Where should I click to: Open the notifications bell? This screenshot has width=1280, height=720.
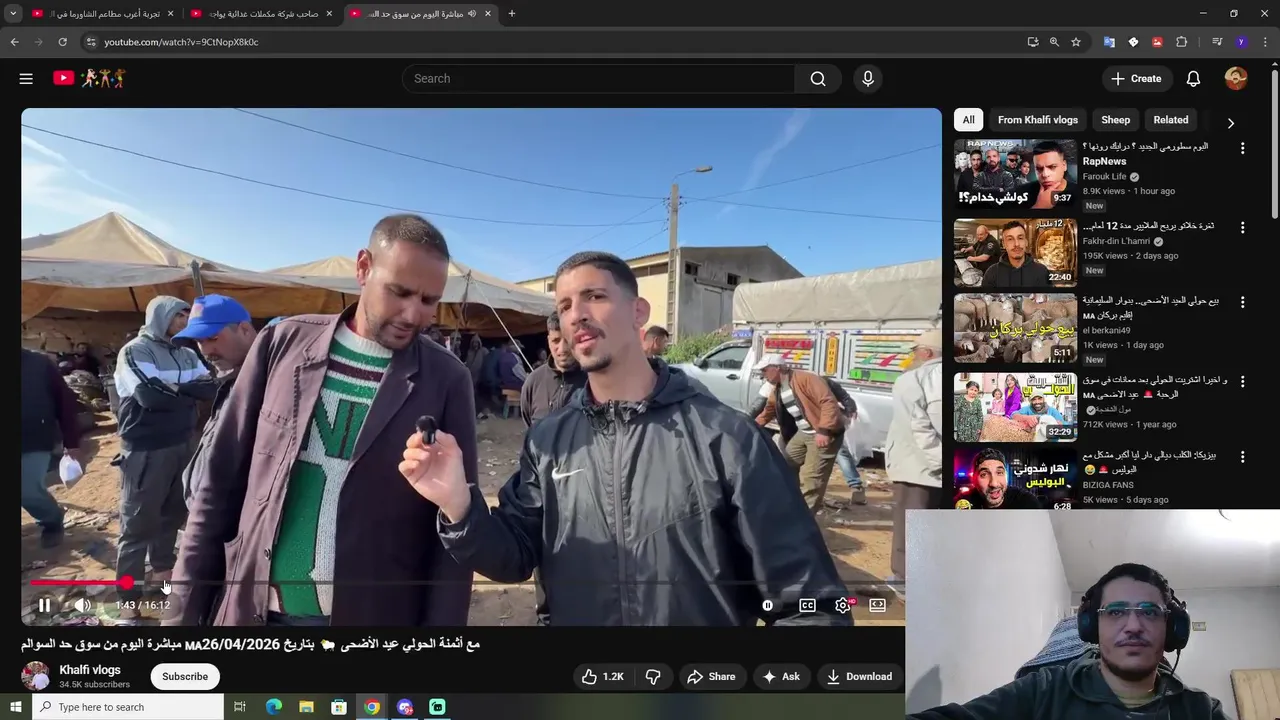(x=1193, y=79)
